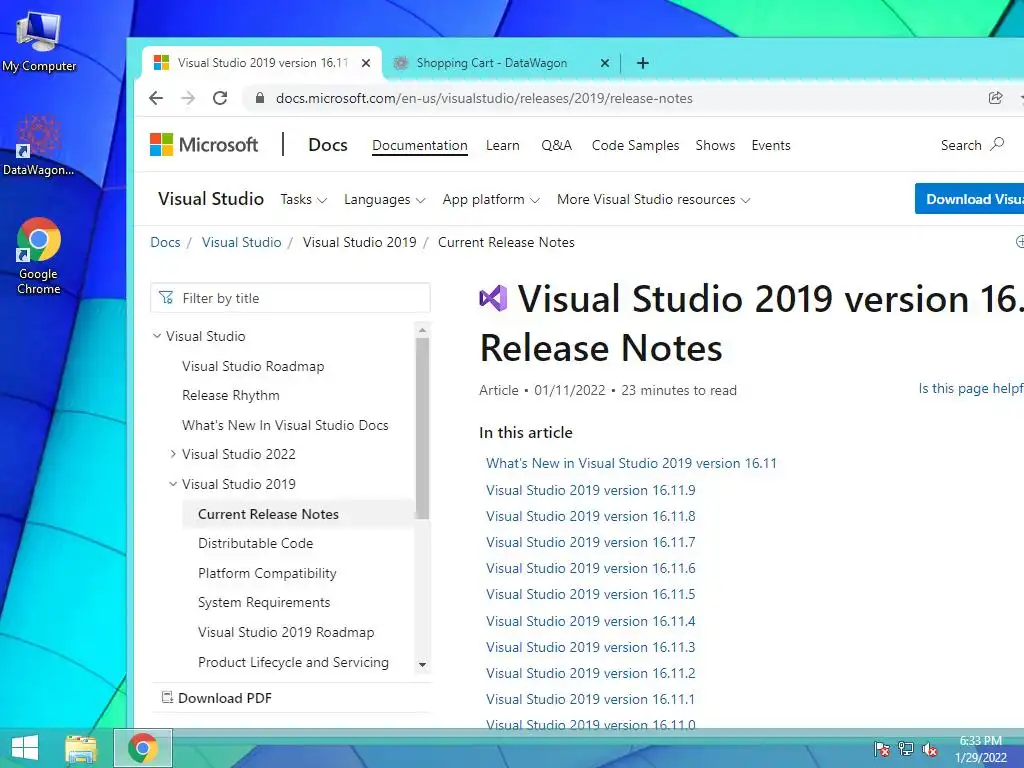Click the Download PDF icon
The image size is (1024, 768).
pos(167,697)
